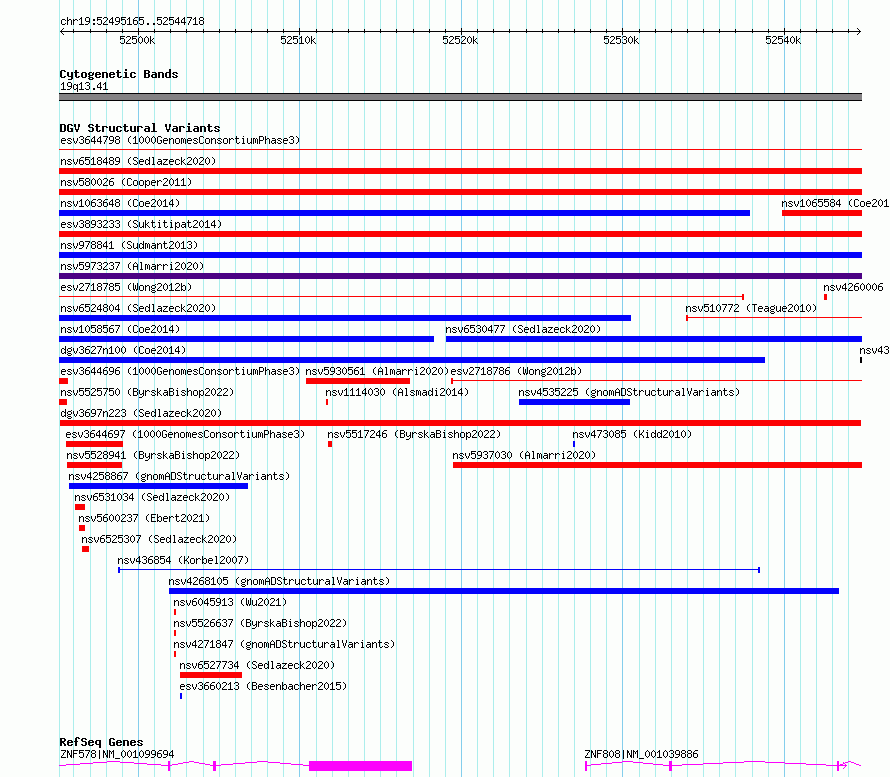Click the nsv6525307 (Sedlazeck2020) label
This screenshot has height=777, width=890.
pyautogui.click(x=159, y=539)
